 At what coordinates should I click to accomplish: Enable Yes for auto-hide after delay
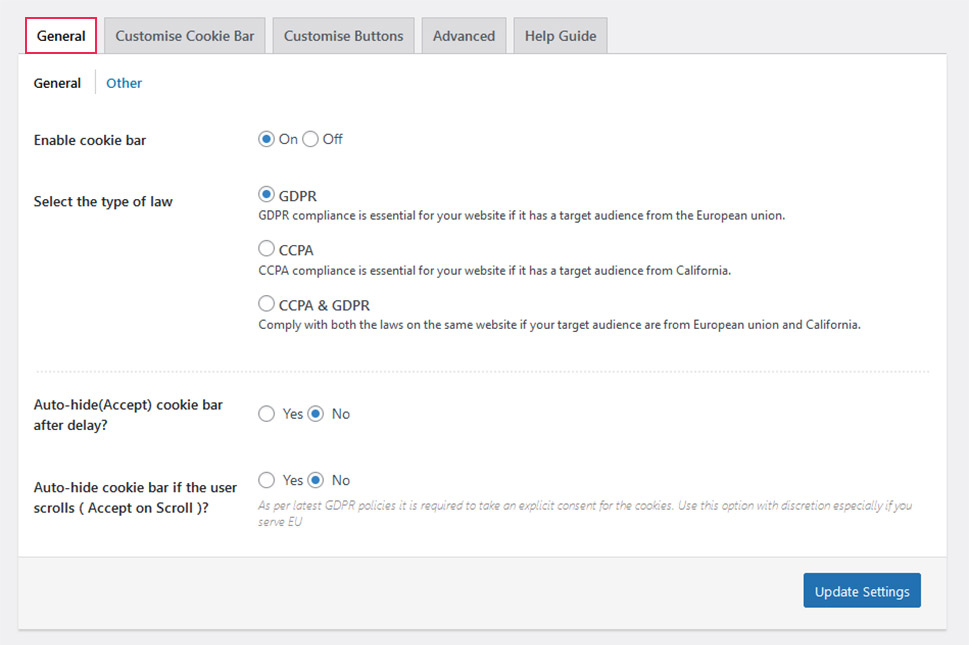pos(267,414)
